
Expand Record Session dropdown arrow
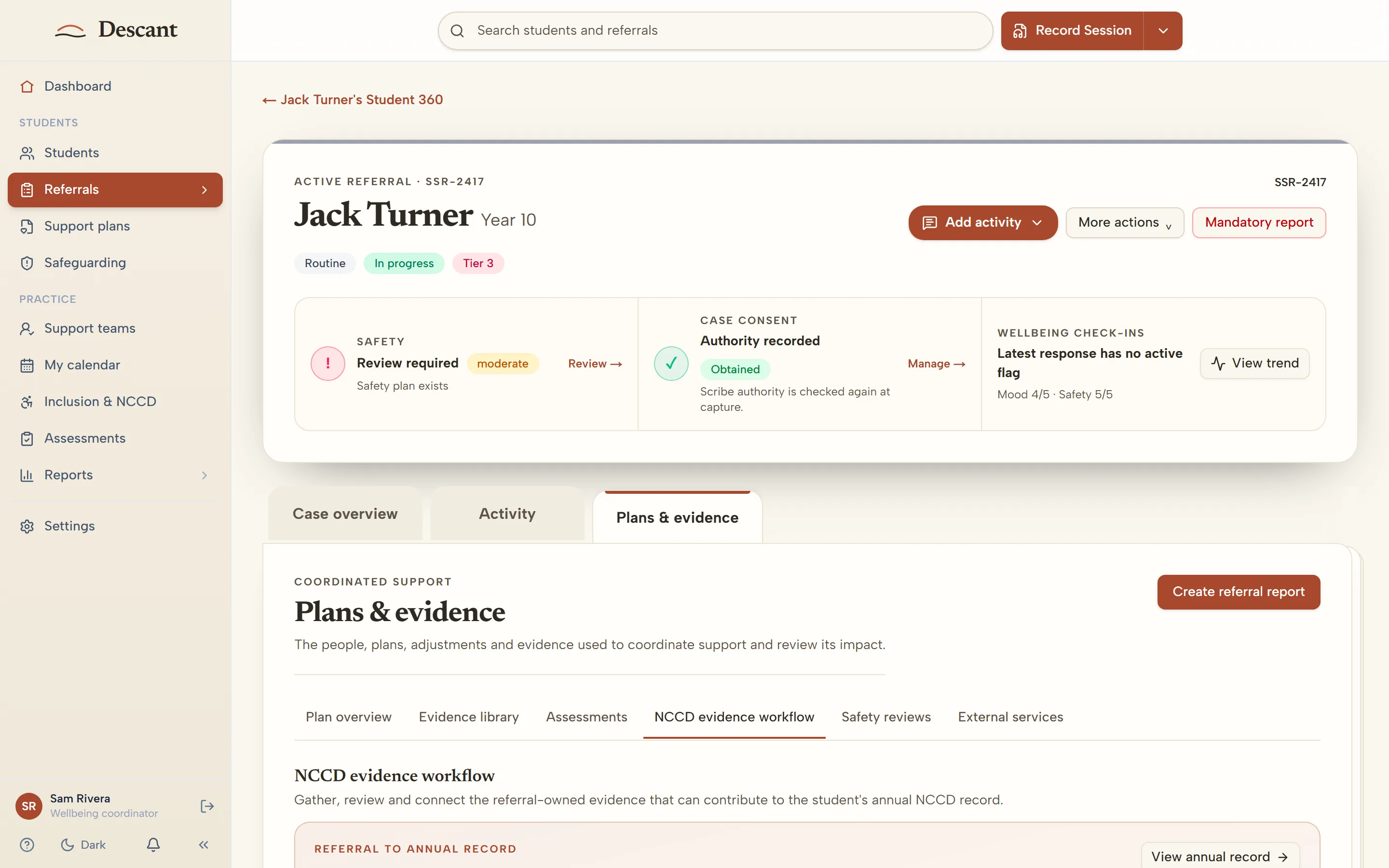coord(1163,31)
